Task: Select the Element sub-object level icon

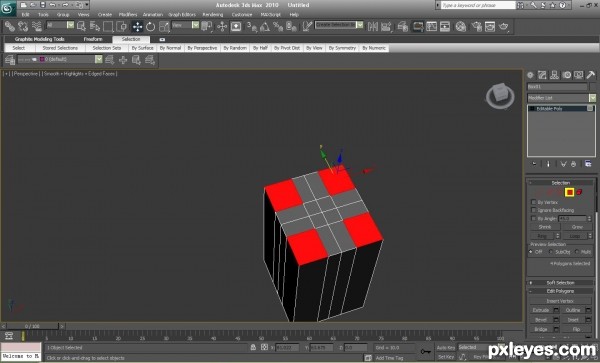Action: pos(579,192)
